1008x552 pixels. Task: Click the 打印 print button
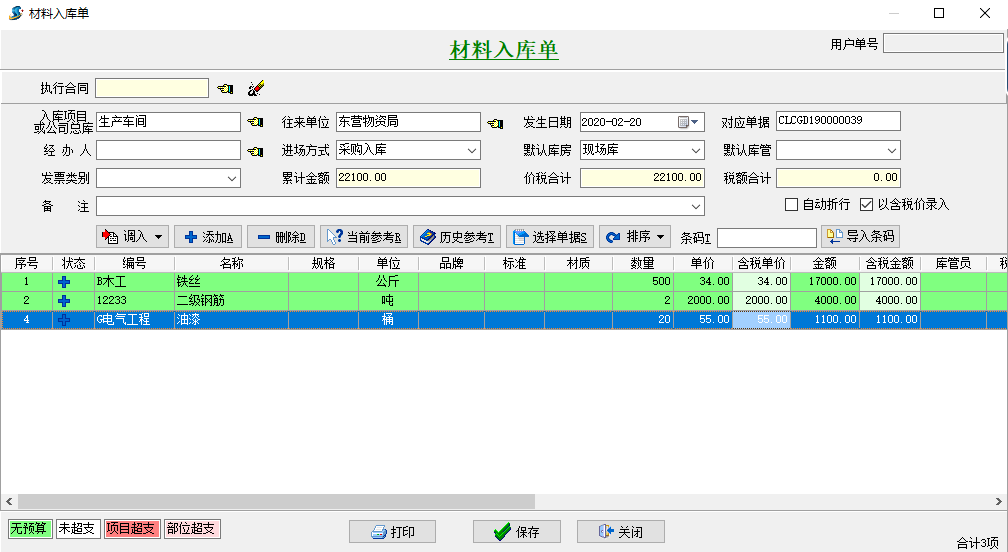392,532
